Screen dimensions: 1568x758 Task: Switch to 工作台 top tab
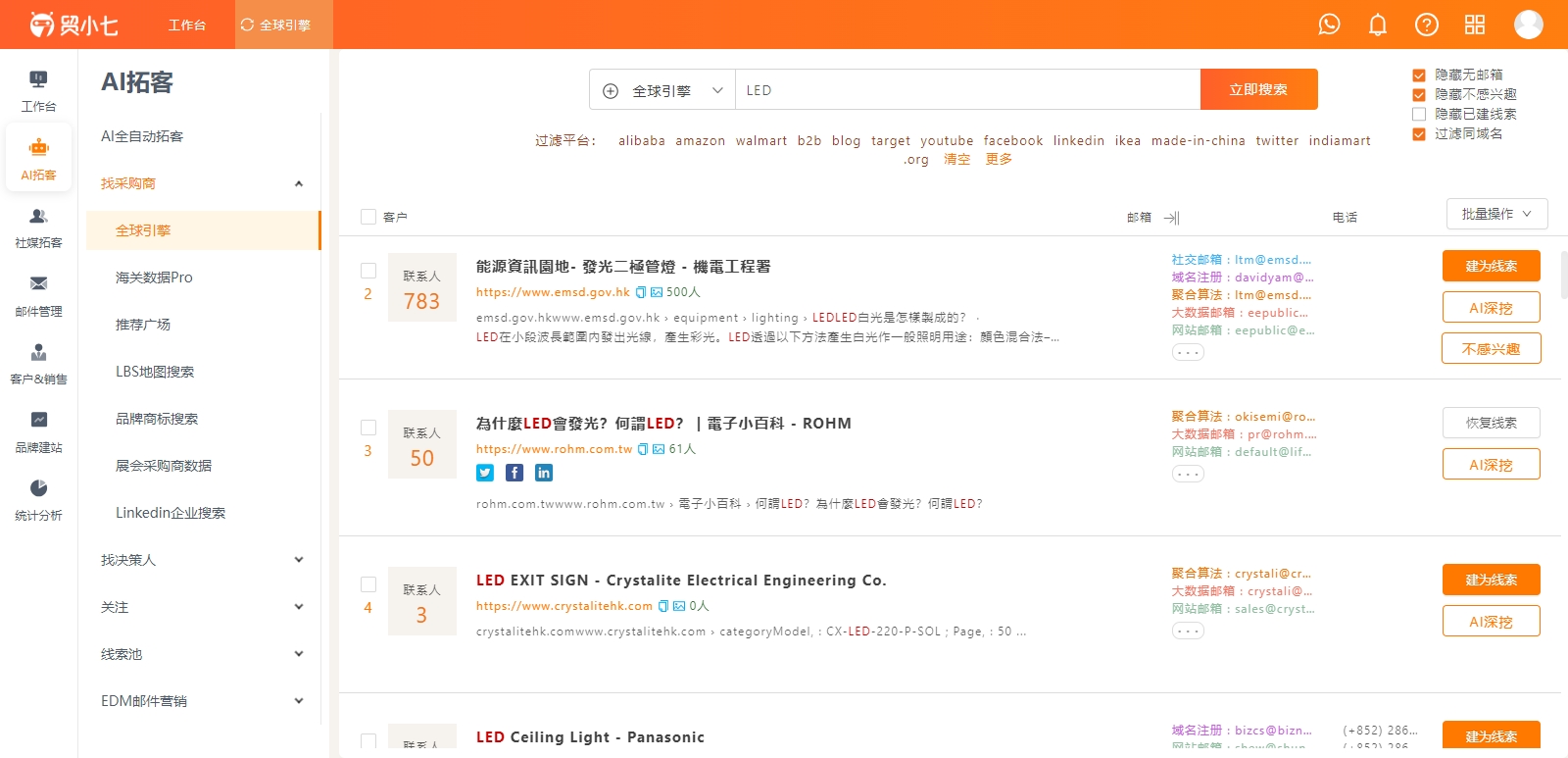pos(186,25)
